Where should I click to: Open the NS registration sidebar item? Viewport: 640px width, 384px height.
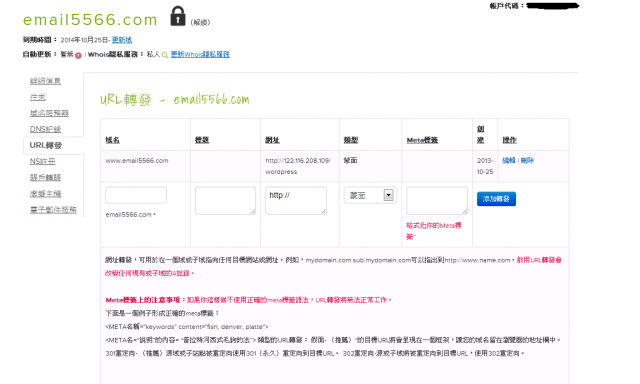(42, 161)
